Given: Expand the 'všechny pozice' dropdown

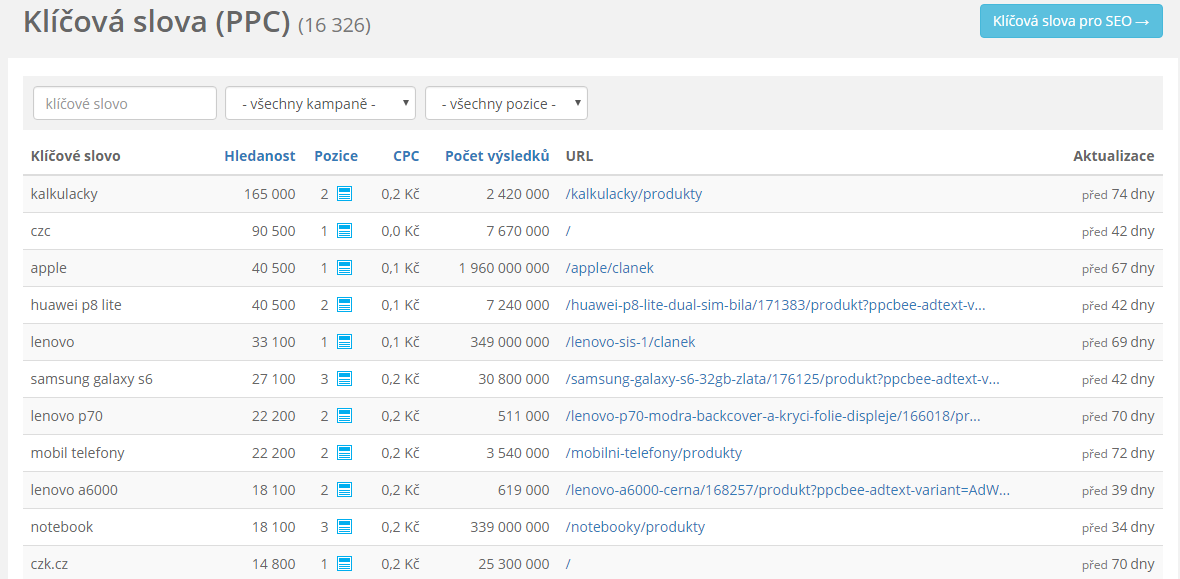Looking at the screenshot, I should 506,103.
